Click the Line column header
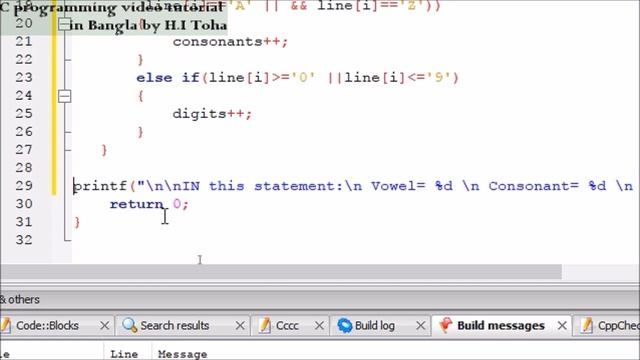 124,354
